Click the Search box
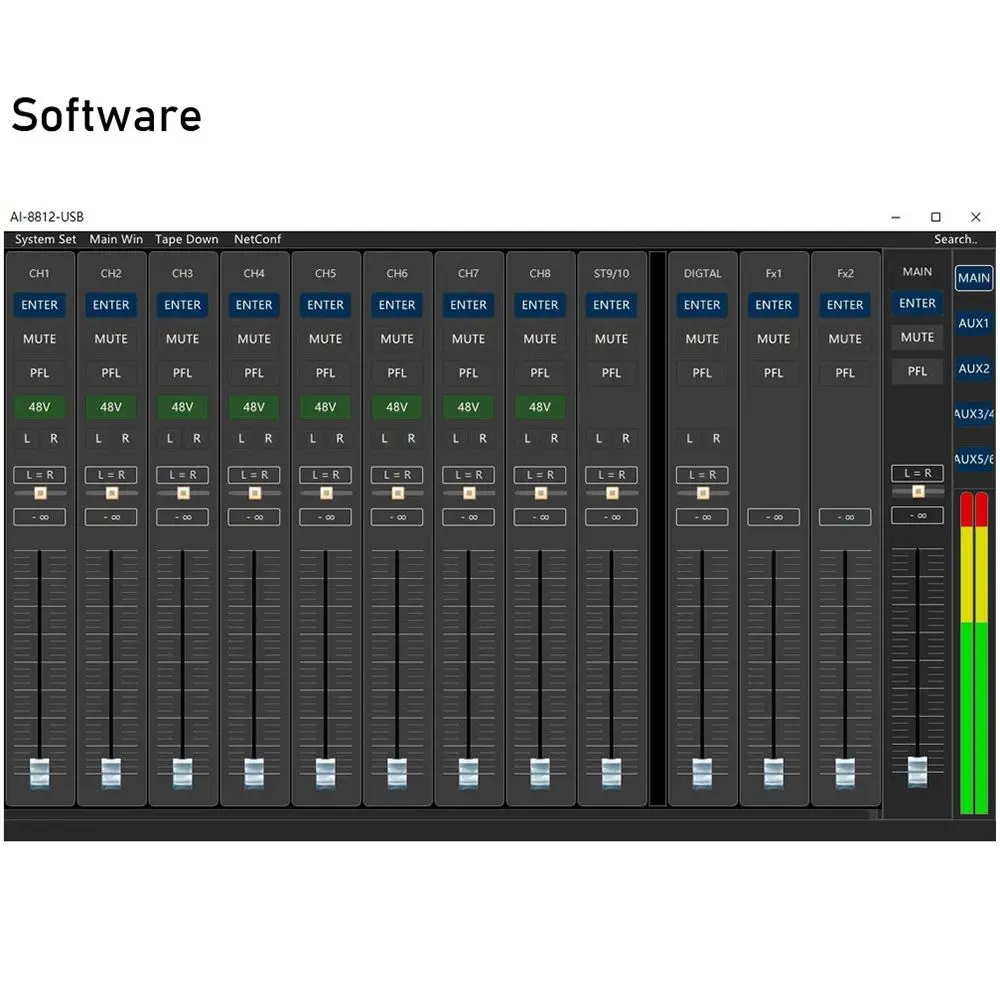This screenshot has width=1000, height=1000. click(956, 239)
